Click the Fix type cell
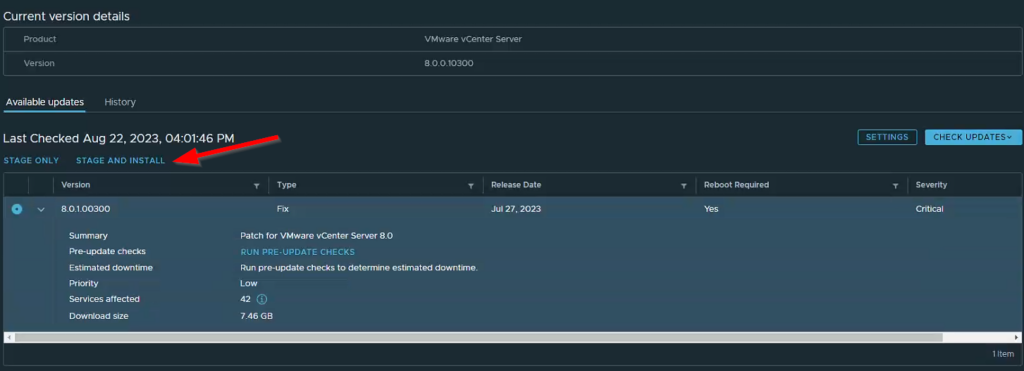This screenshot has height=371, width=1024. (283, 209)
